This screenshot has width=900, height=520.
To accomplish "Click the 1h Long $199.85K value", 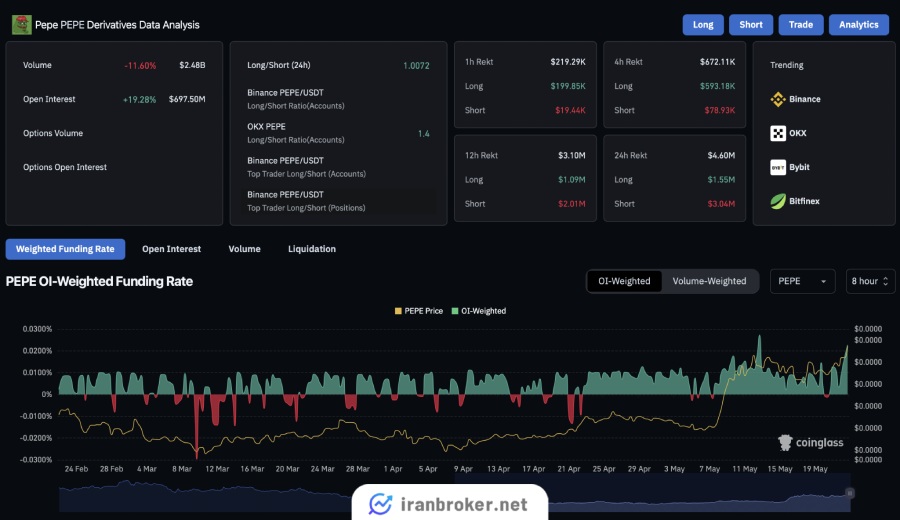I will (x=568, y=86).
